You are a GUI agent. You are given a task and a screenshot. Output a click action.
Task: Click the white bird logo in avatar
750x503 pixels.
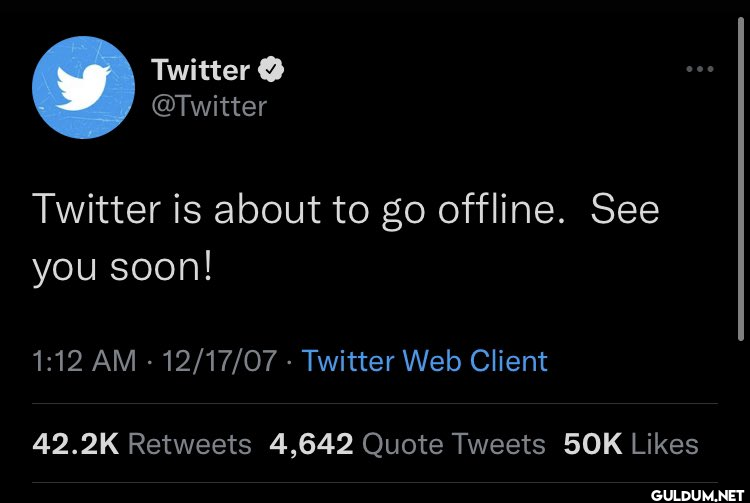point(83,87)
